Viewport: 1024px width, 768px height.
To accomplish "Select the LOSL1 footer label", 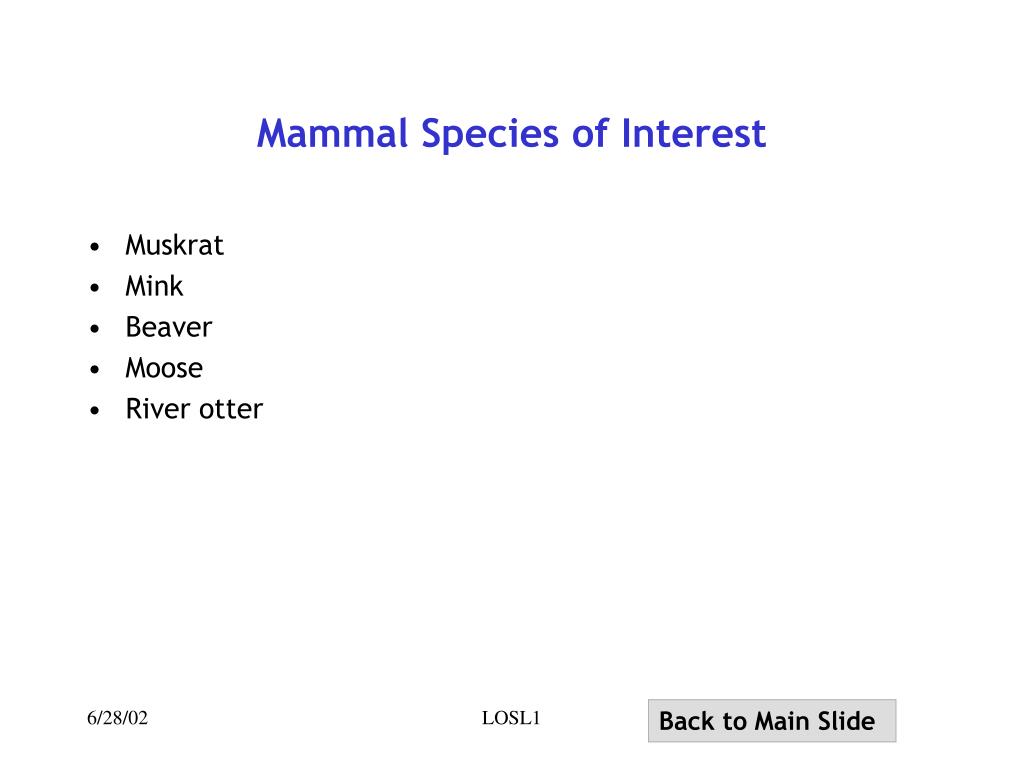I will pos(511,718).
